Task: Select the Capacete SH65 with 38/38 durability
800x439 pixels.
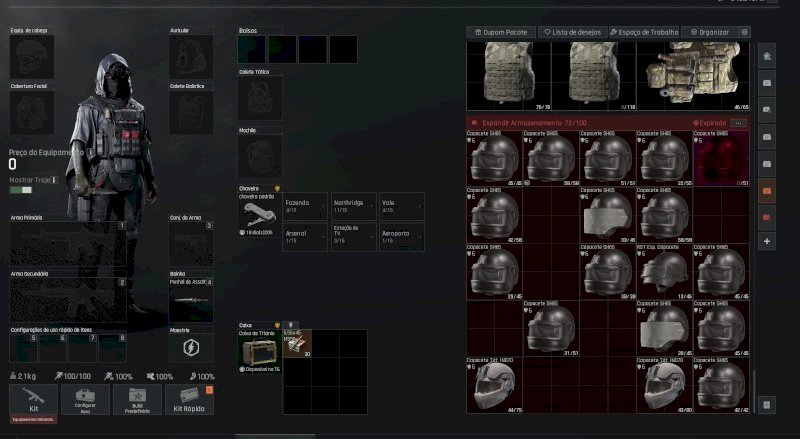Action: [608, 272]
